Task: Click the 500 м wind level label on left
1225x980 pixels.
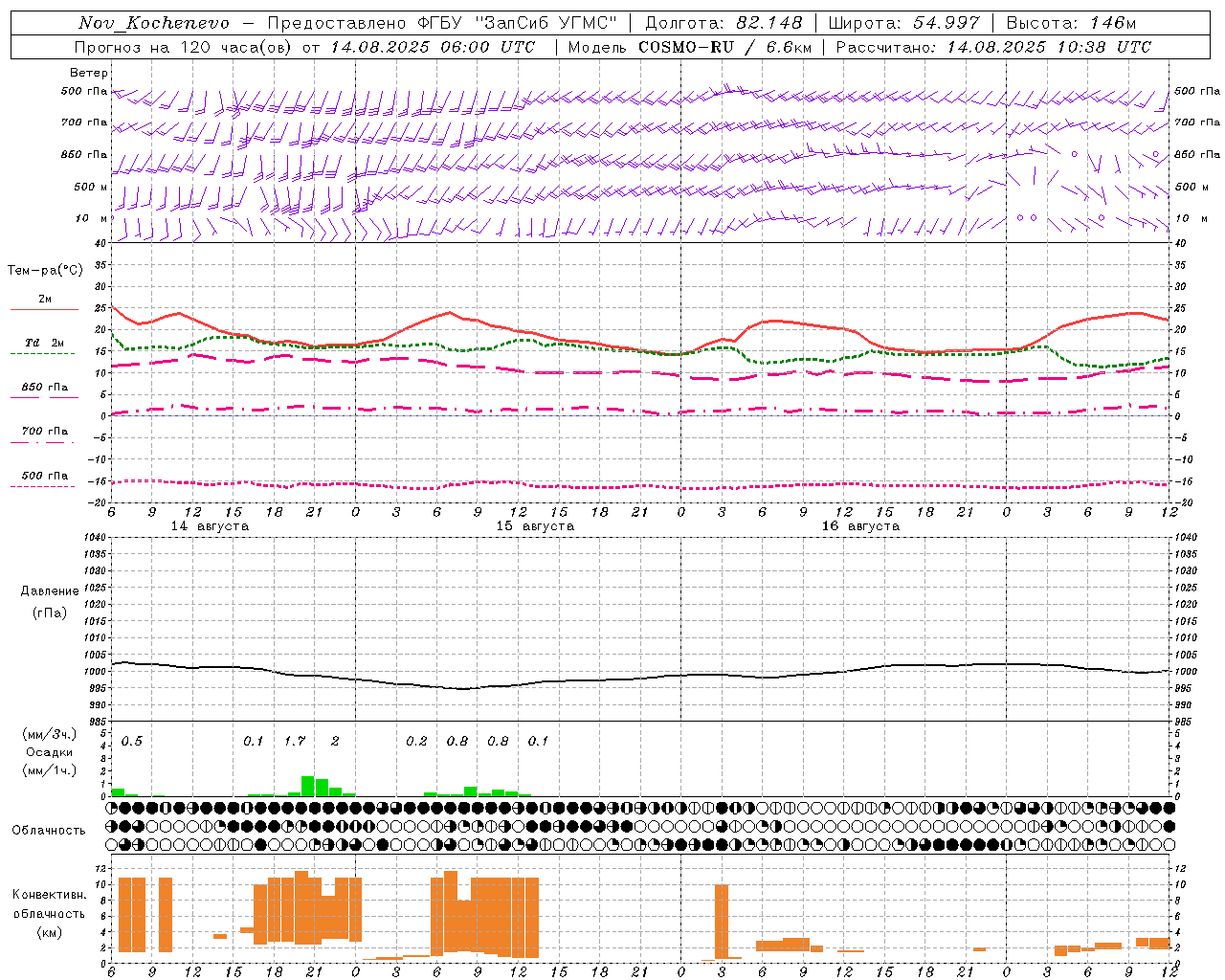Action: click(91, 187)
